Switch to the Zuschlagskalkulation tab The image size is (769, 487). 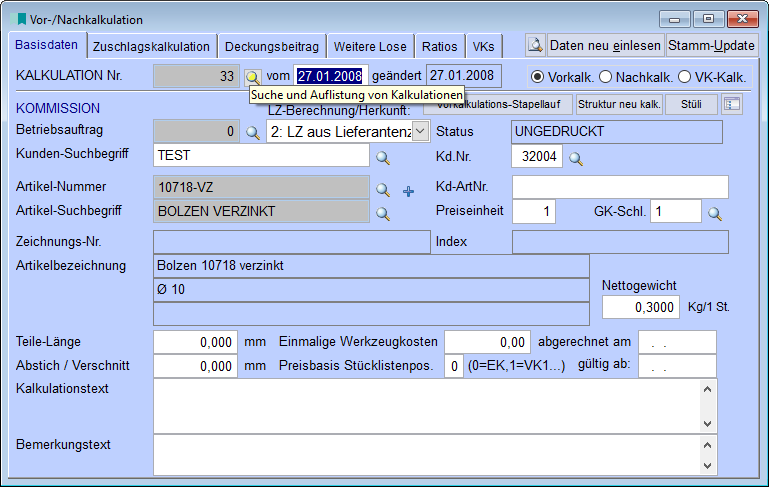(151, 46)
